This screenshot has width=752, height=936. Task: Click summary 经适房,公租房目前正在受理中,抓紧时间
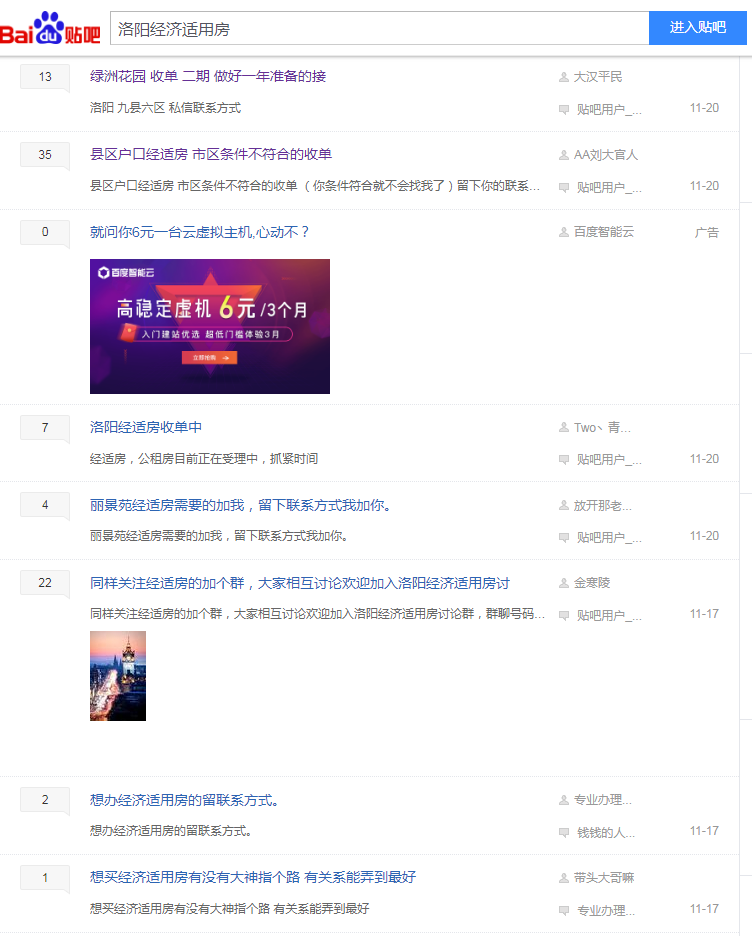(x=204, y=459)
